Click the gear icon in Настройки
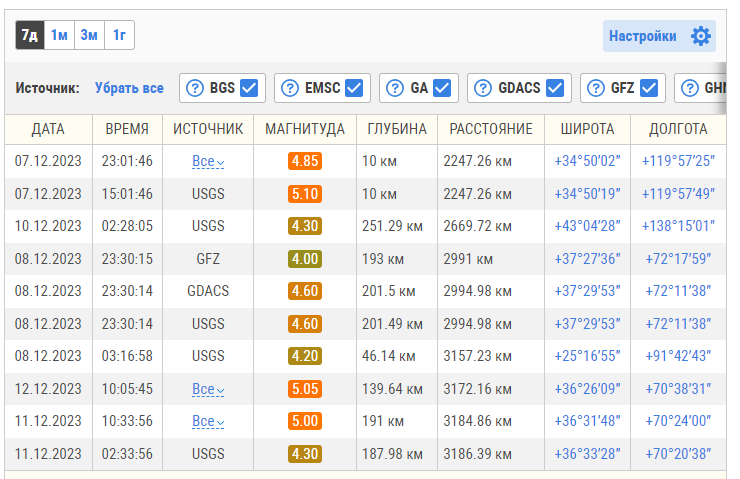Viewport: 740px width, 479px height. [x=701, y=36]
